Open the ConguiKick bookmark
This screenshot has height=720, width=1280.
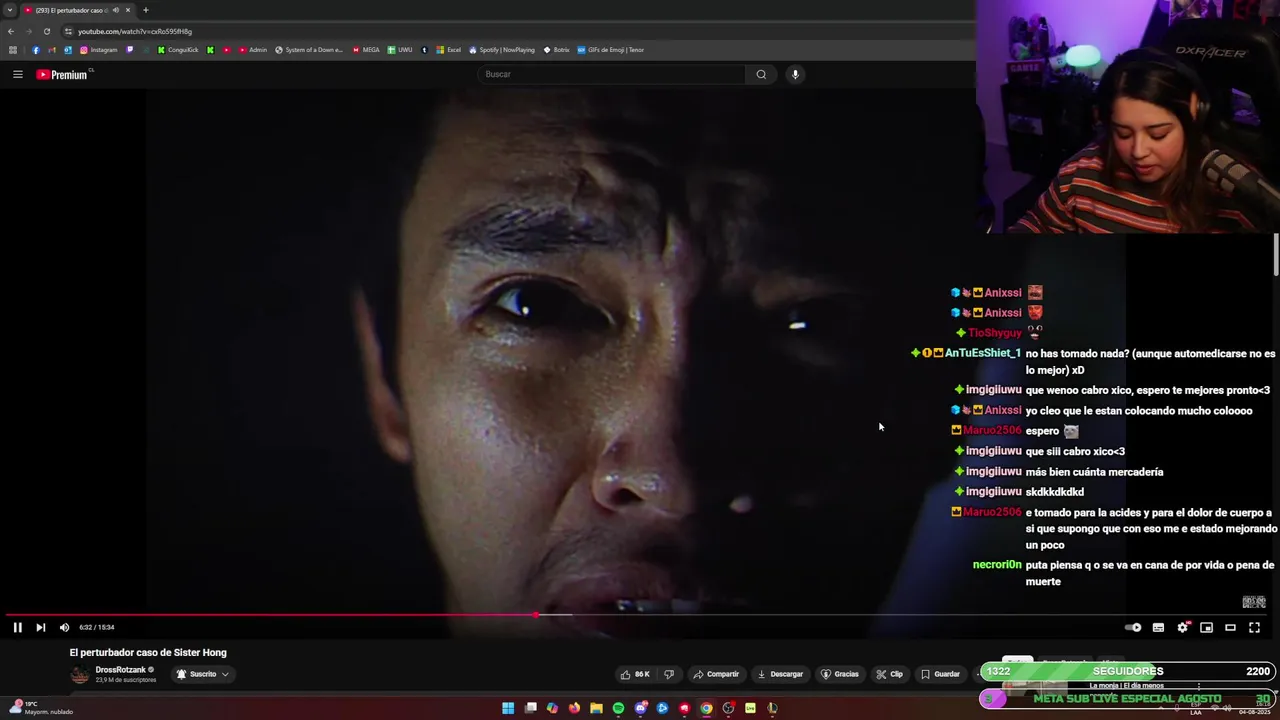pyautogui.click(x=178, y=50)
